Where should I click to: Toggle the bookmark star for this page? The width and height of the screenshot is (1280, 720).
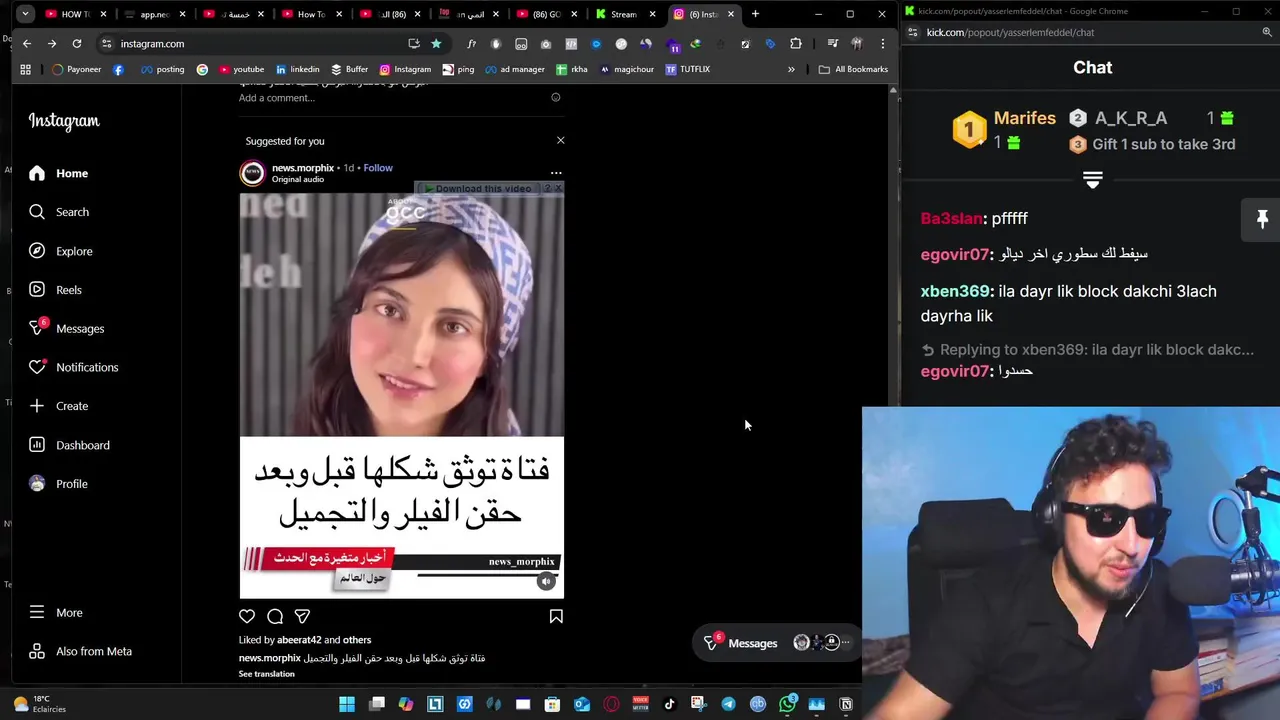pos(436,44)
